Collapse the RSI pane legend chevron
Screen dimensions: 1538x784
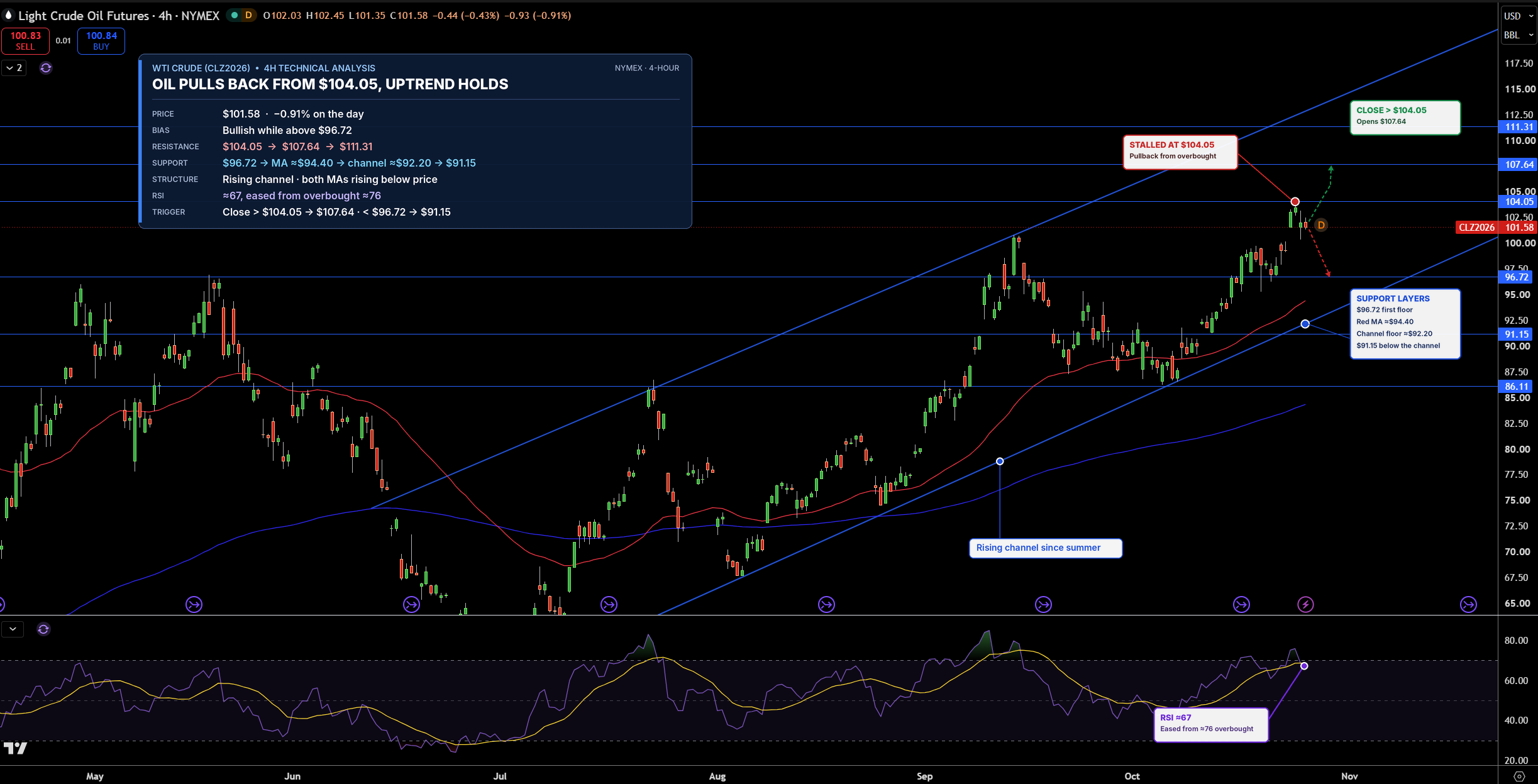click(13, 629)
